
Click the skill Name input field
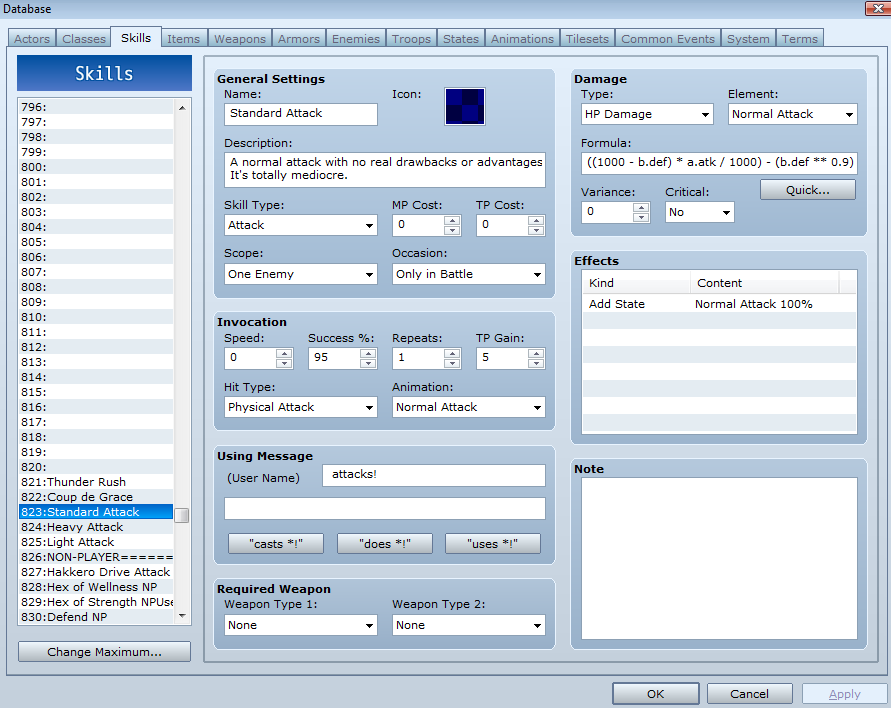point(301,114)
